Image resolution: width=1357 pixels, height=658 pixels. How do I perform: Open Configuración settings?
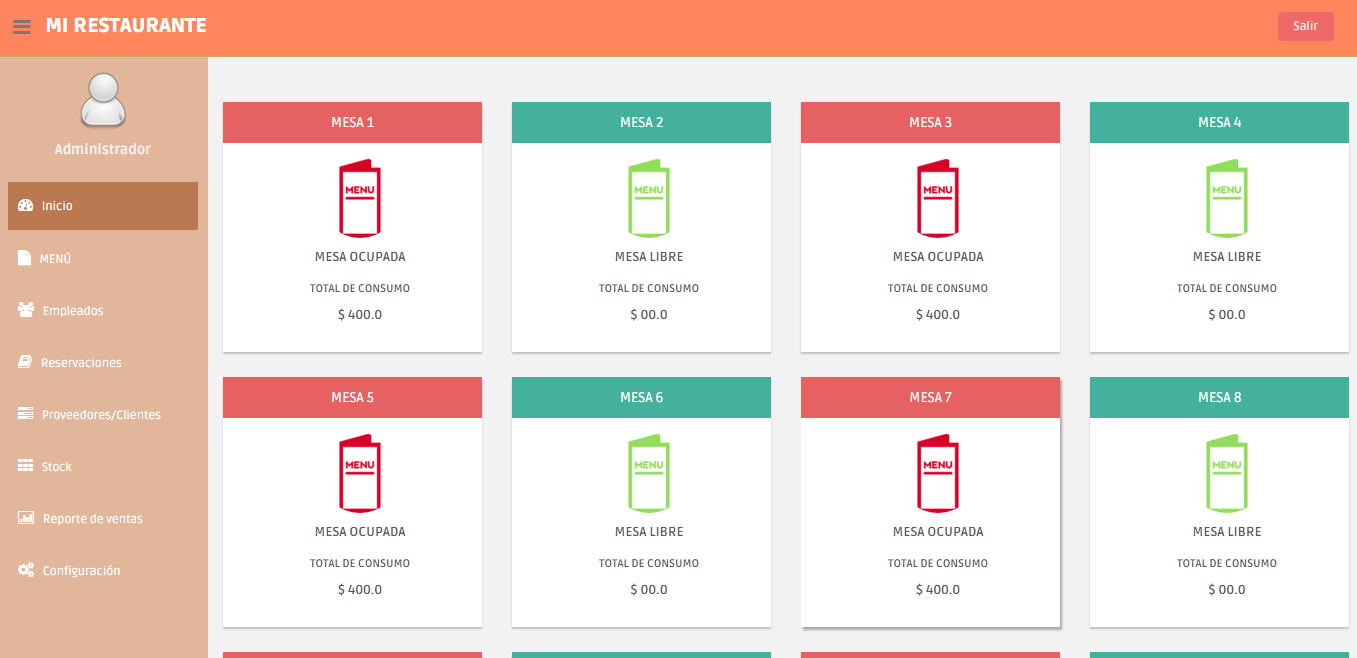click(x=80, y=571)
